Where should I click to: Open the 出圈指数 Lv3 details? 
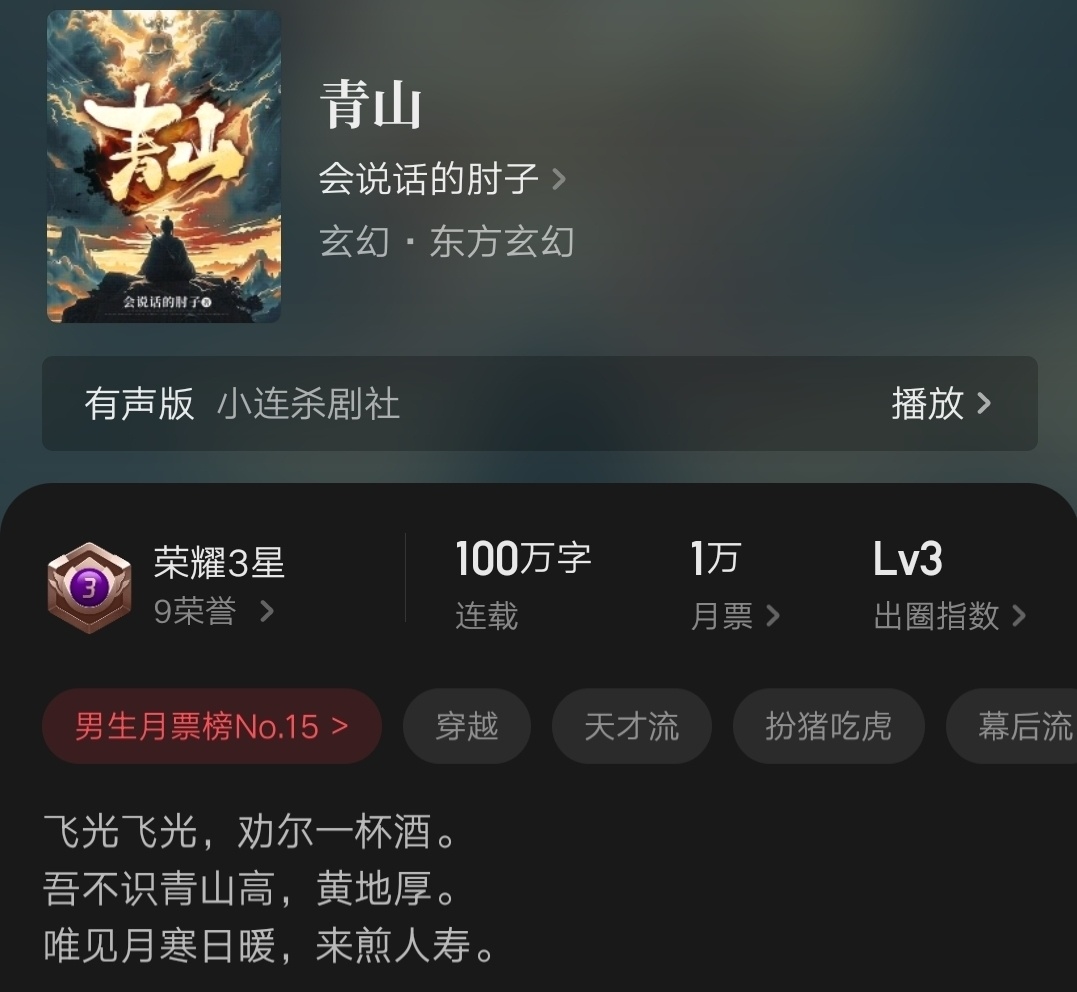pos(949,586)
